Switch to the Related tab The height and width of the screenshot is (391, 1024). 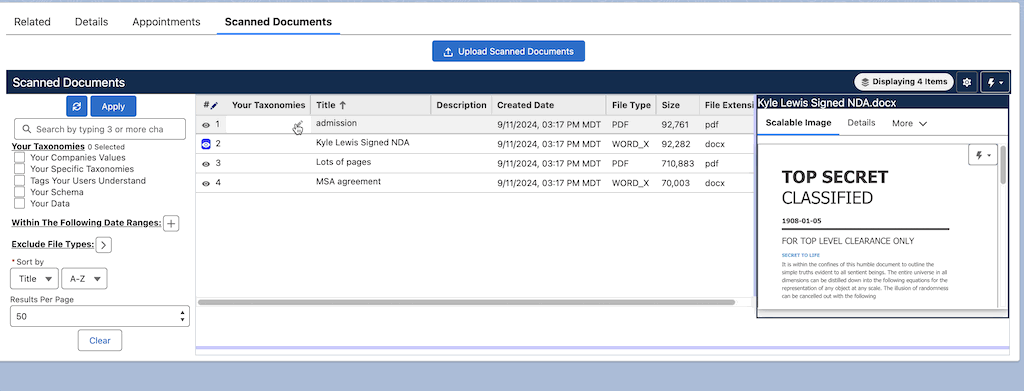[33, 22]
